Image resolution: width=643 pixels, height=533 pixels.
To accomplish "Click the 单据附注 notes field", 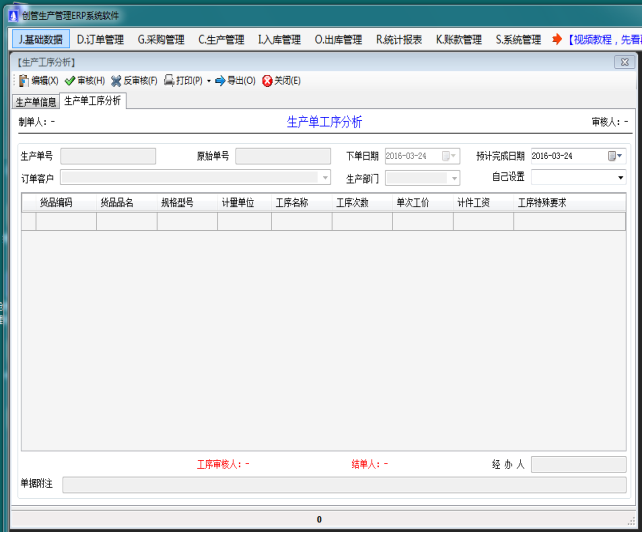I will click(344, 485).
